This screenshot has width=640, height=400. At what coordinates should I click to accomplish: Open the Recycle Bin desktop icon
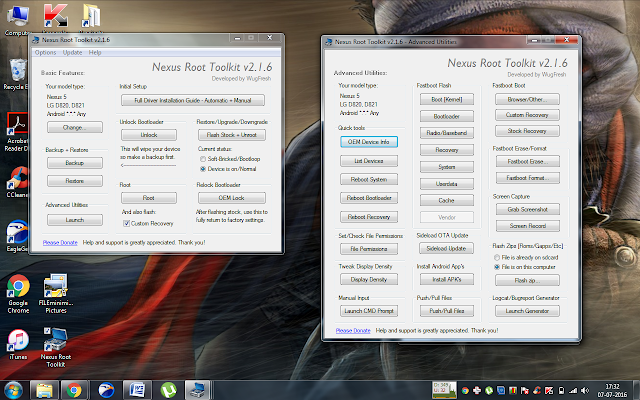16,74
